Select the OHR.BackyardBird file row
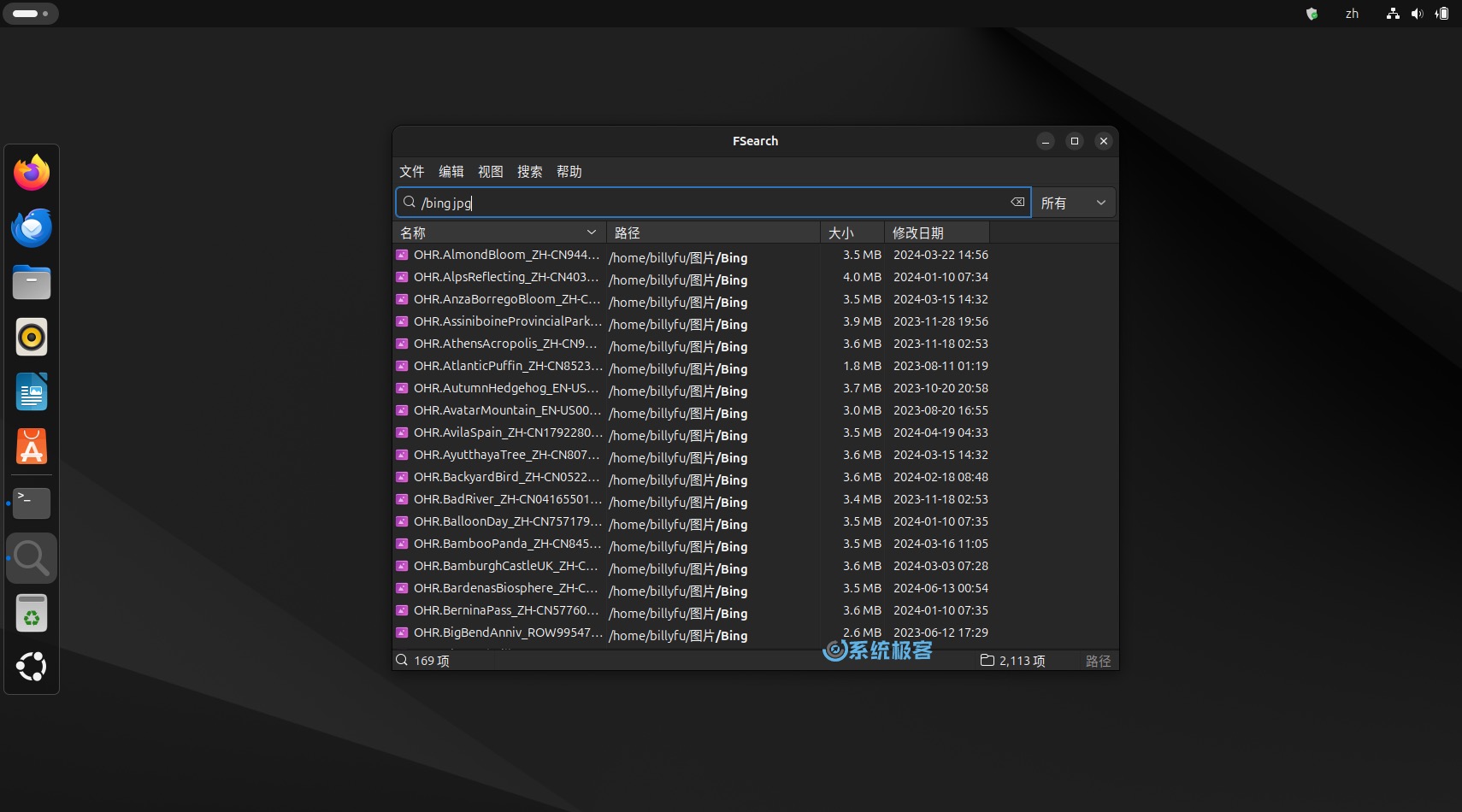This screenshot has height=812, width=1462. 755,477
